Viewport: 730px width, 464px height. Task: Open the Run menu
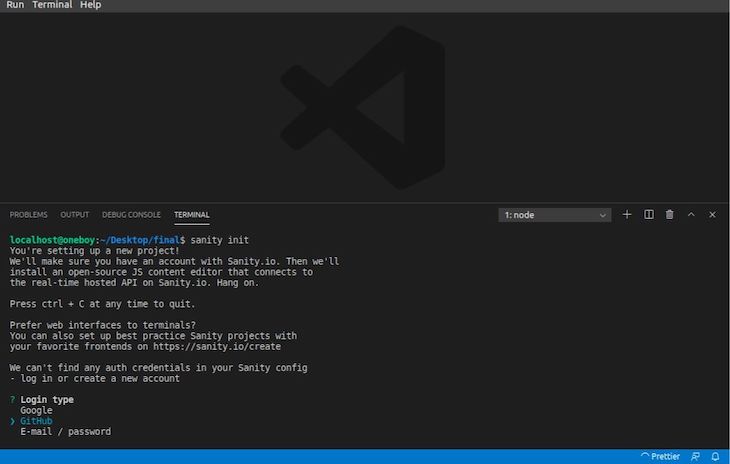15,5
